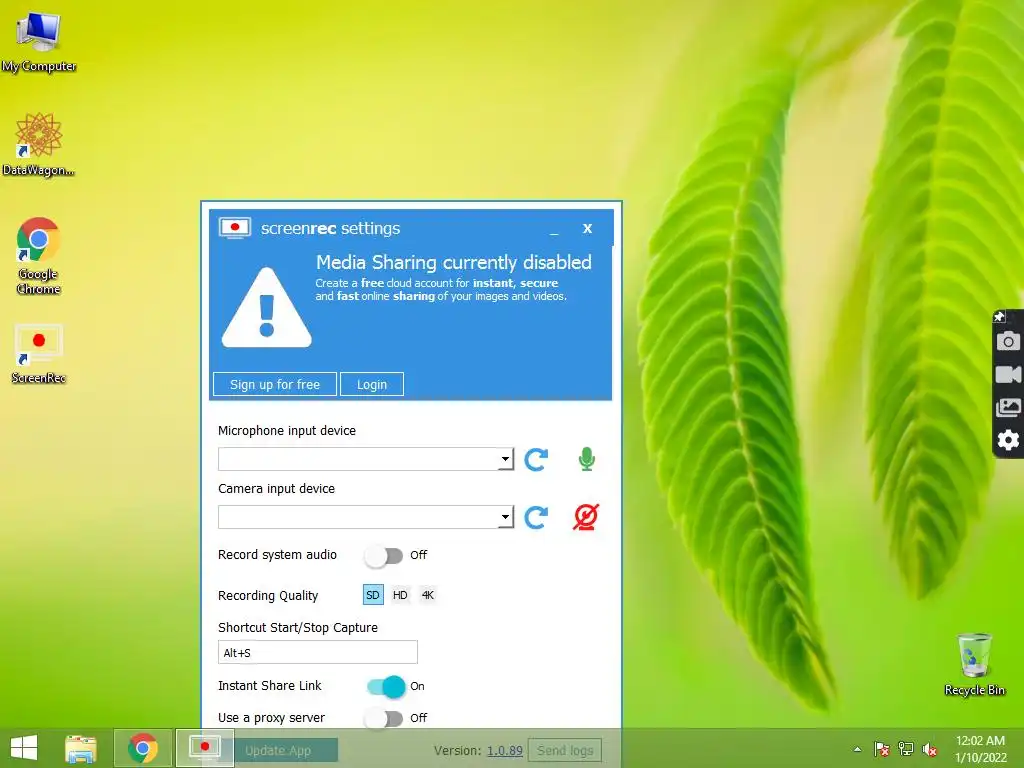This screenshot has width=1024, height=768.
Task: Click the muted volume tray icon
Action: (x=930, y=749)
